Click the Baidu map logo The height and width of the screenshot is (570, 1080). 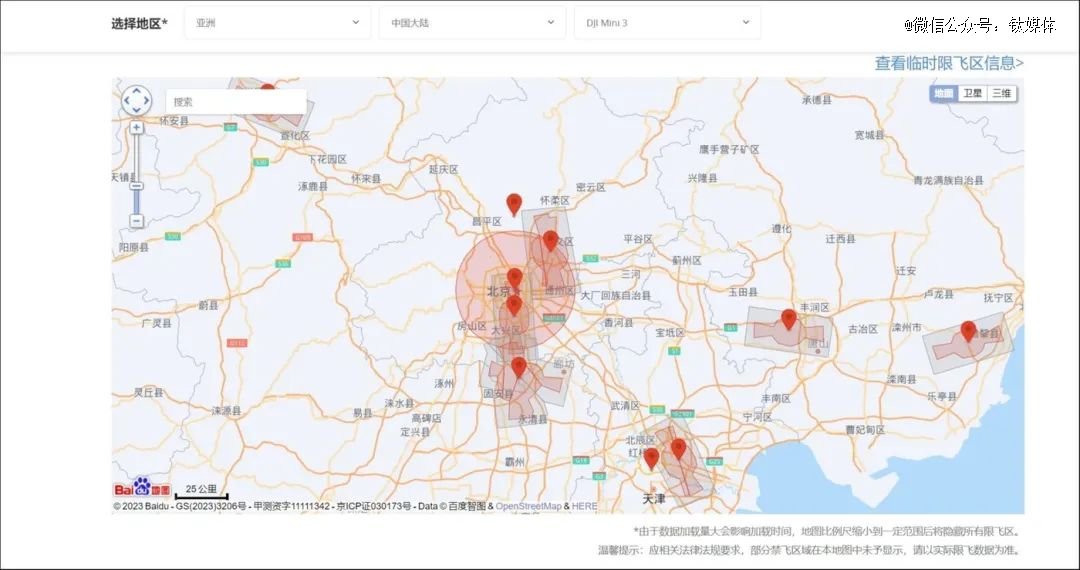click(x=142, y=488)
